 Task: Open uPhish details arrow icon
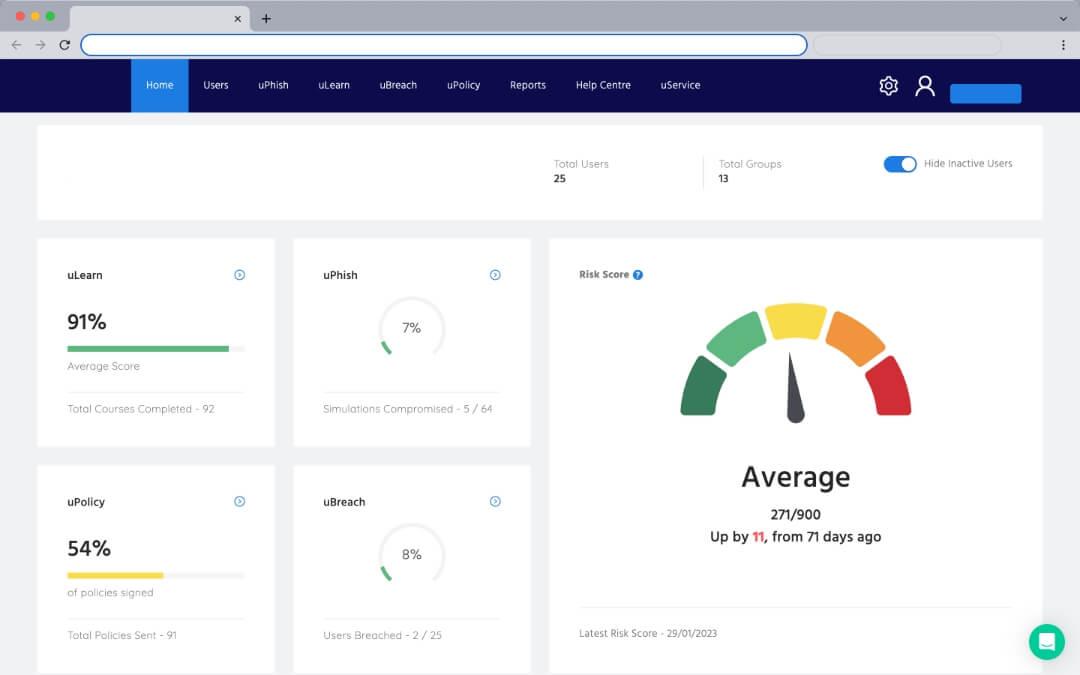pyautogui.click(x=495, y=275)
